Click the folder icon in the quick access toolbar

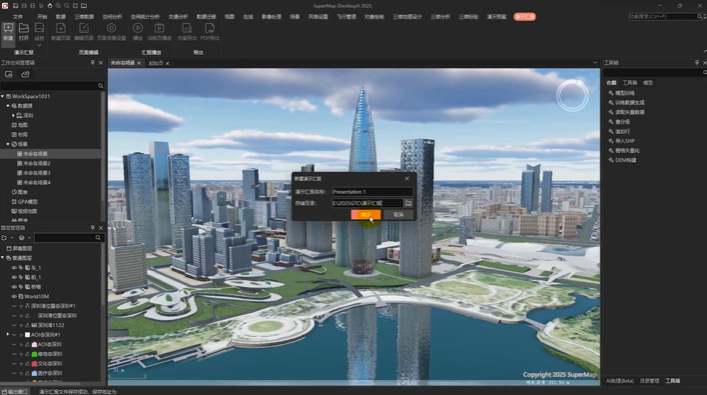click(x=84, y=6)
